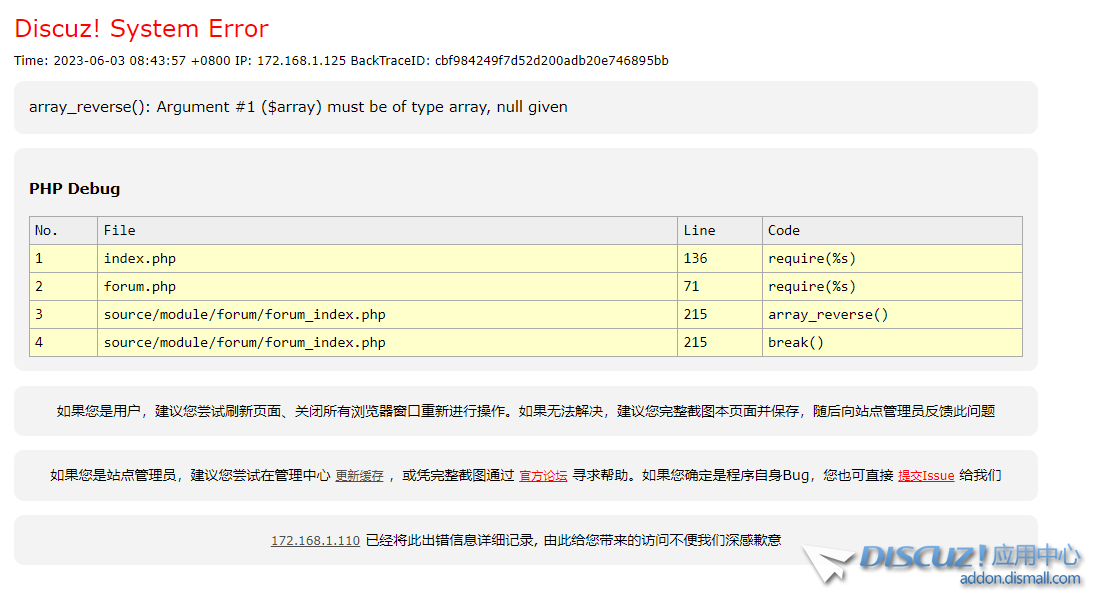Click the break() code cell

point(789,342)
